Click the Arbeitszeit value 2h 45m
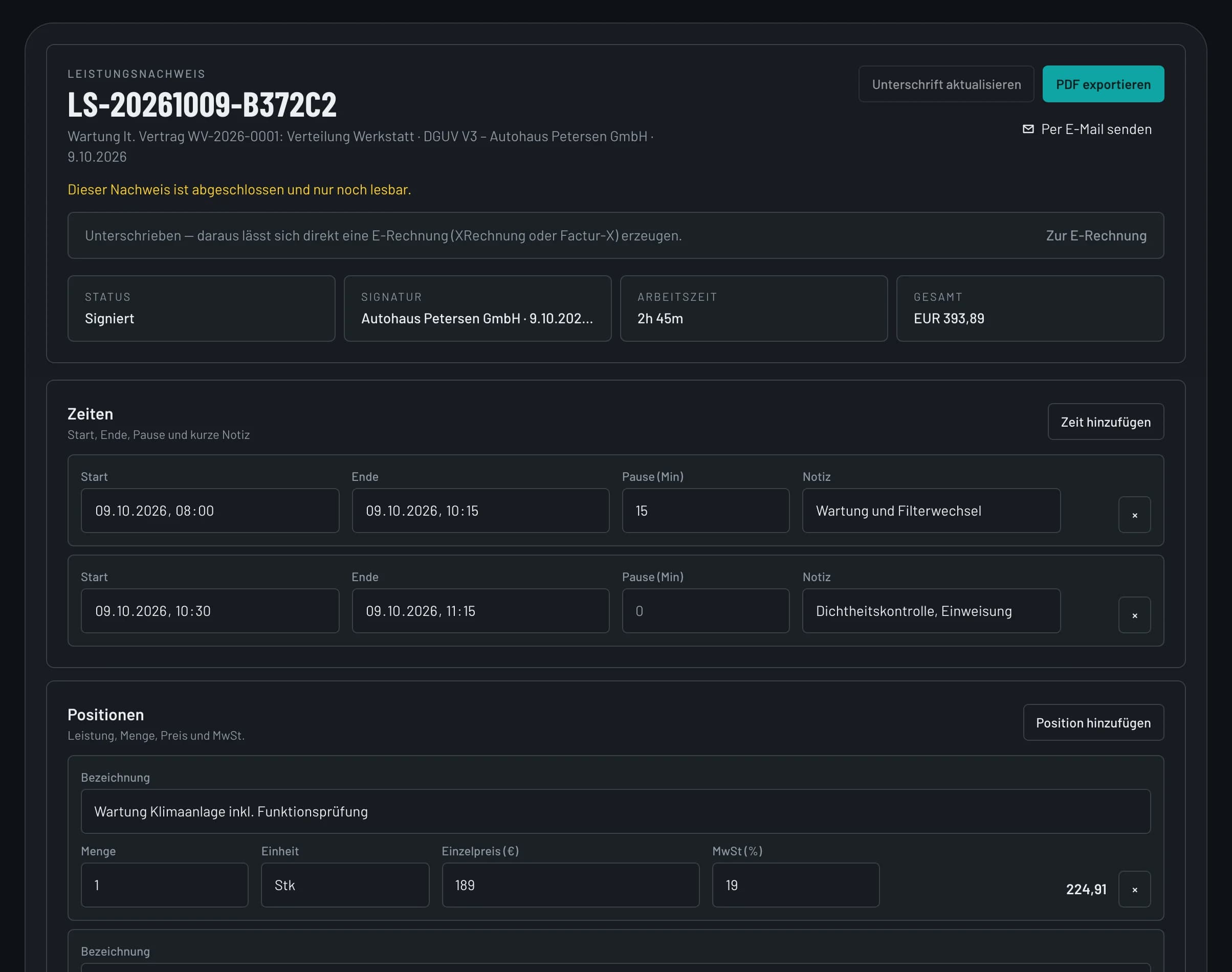Image resolution: width=1232 pixels, height=972 pixels. coord(660,318)
